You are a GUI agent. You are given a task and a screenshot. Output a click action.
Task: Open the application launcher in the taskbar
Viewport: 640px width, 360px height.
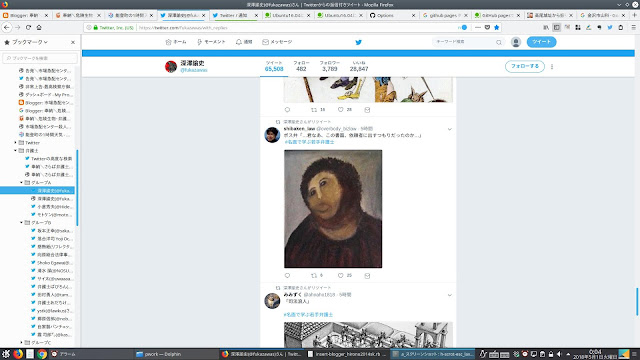[6, 354]
